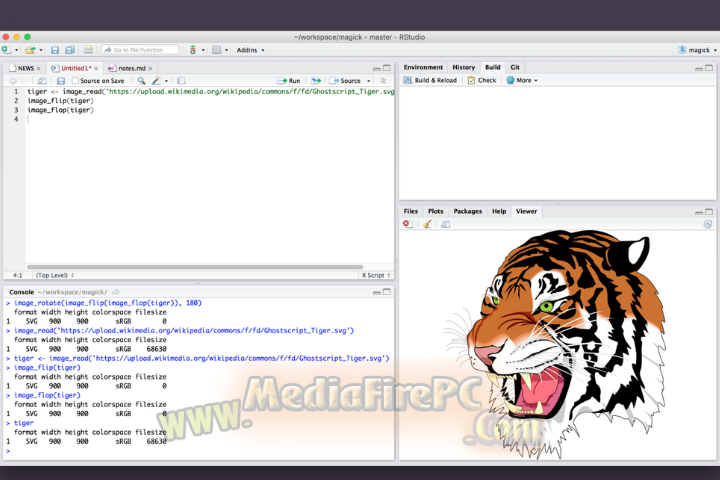The width and height of the screenshot is (720, 480).
Task: Click the version control Git toolbar icon
Action: tap(193, 50)
